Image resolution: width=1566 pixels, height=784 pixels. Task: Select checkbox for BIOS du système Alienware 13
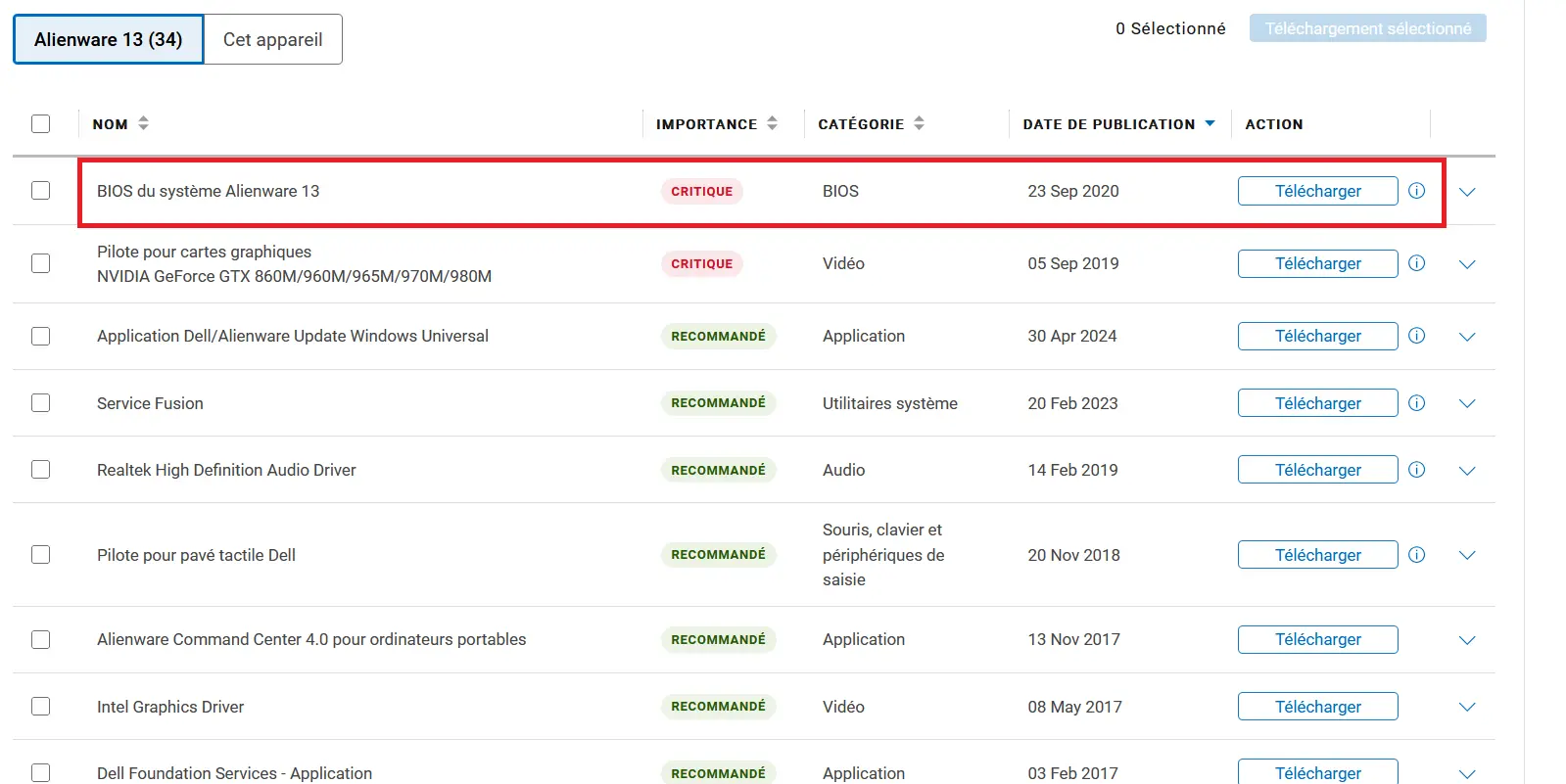click(40, 191)
